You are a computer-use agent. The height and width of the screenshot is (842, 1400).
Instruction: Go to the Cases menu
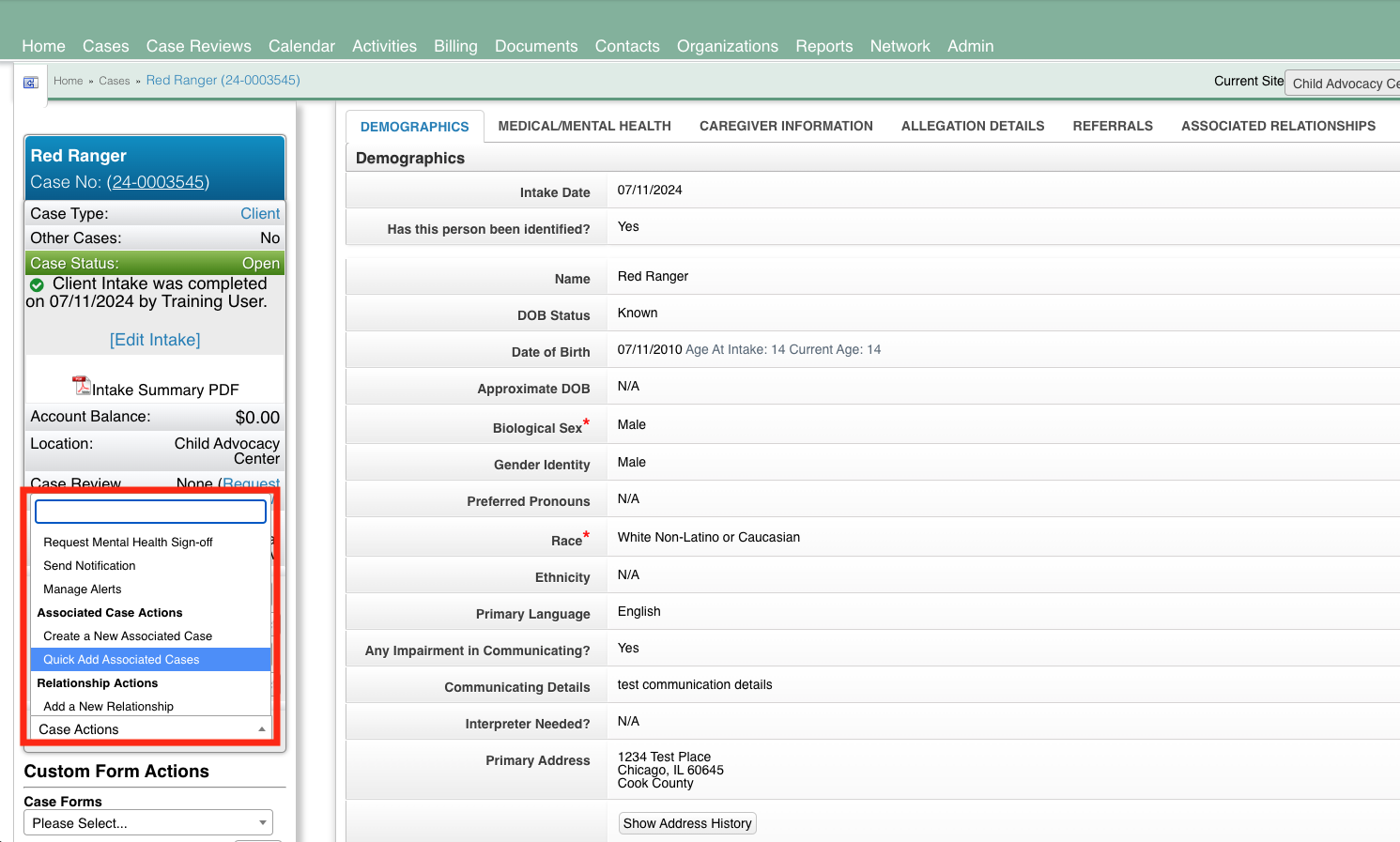106,46
